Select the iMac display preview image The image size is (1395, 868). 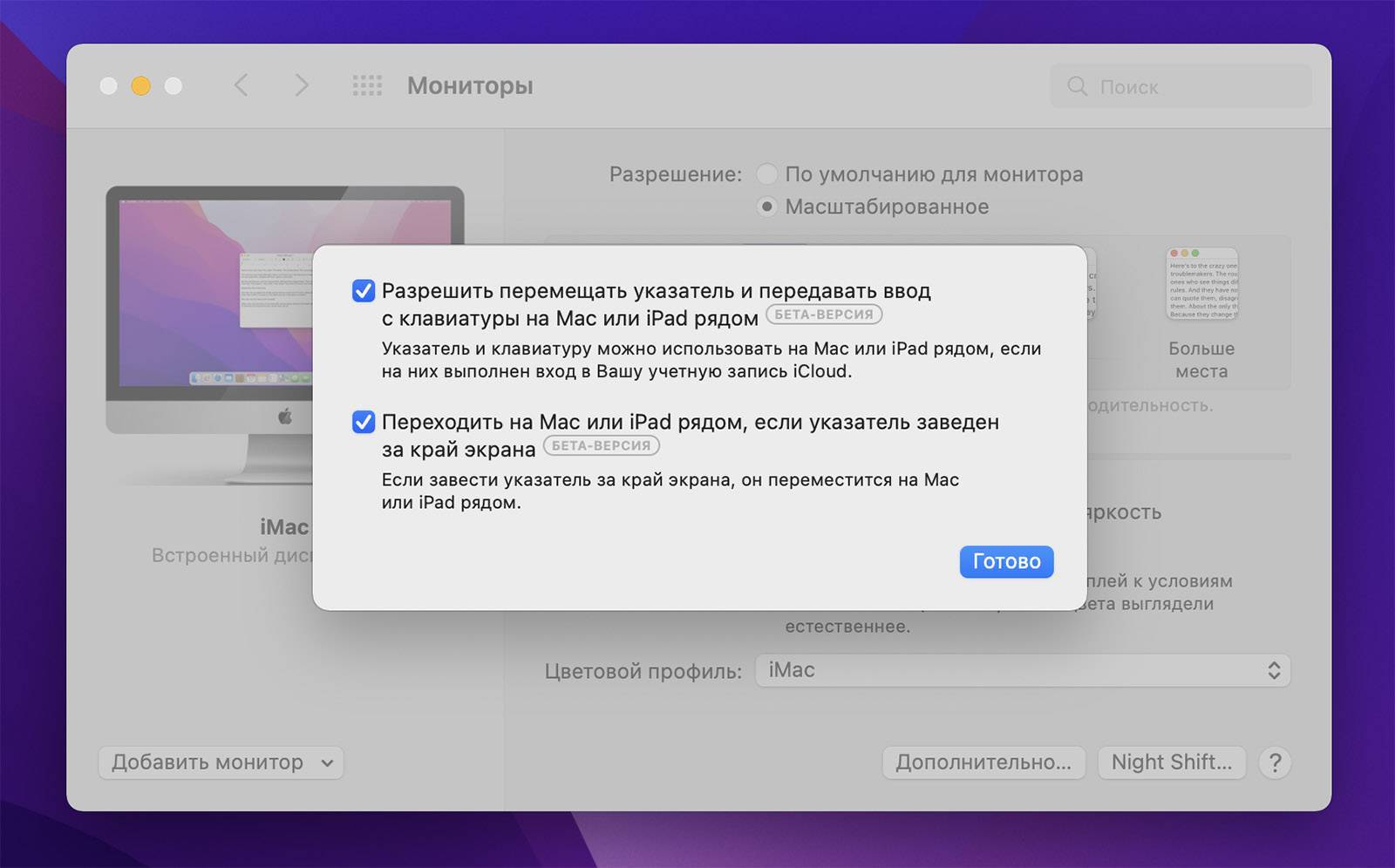coord(284,336)
